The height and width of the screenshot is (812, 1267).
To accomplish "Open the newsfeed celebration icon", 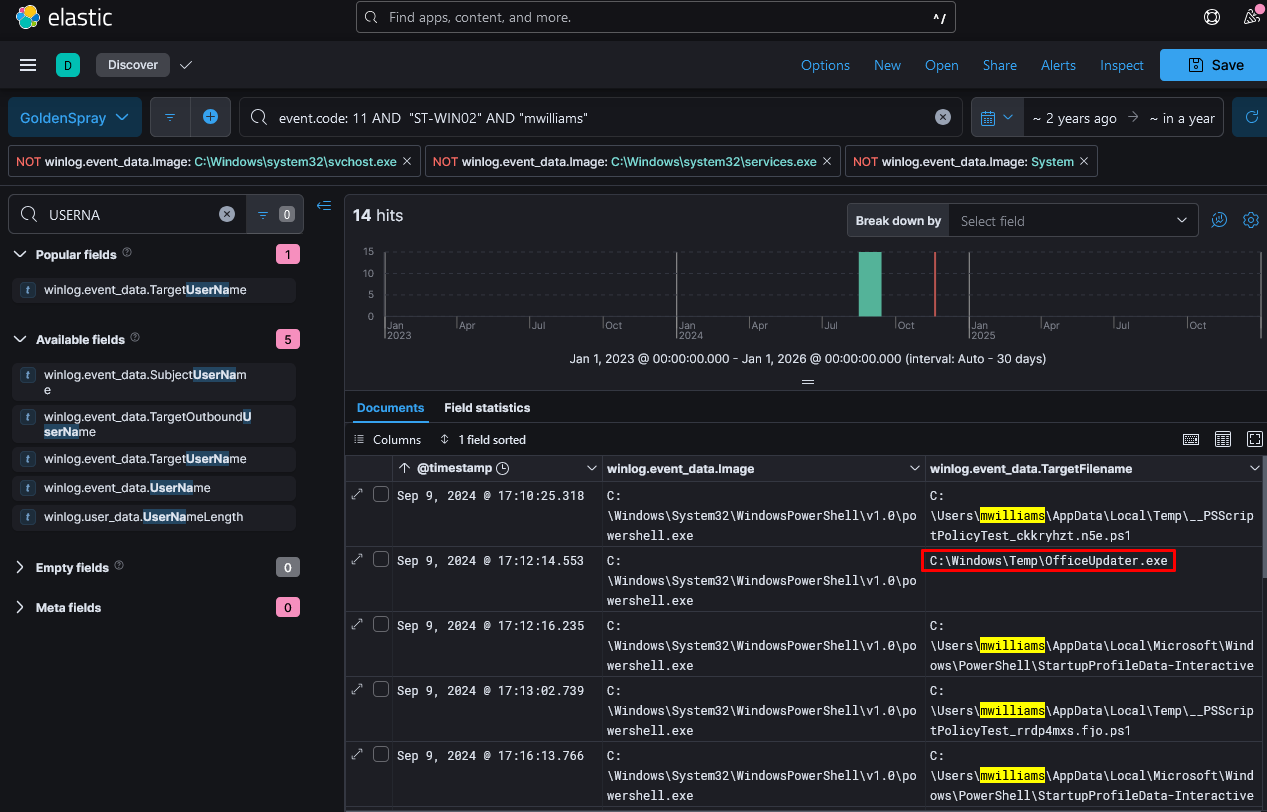I will (x=1252, y=17).
